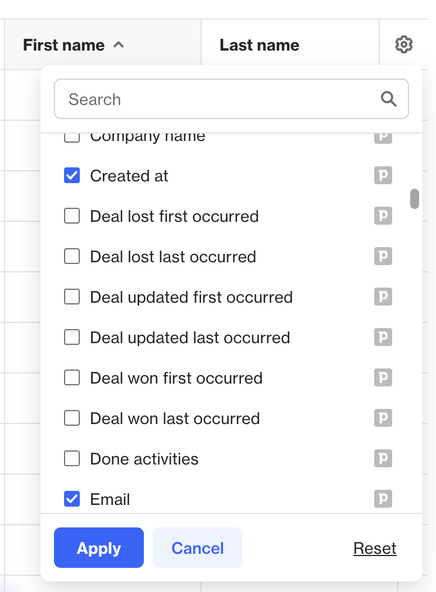The width and height of the screenshot is (436, 592).
Task: Apply the column selection
Action: click(x=99, y=547)
